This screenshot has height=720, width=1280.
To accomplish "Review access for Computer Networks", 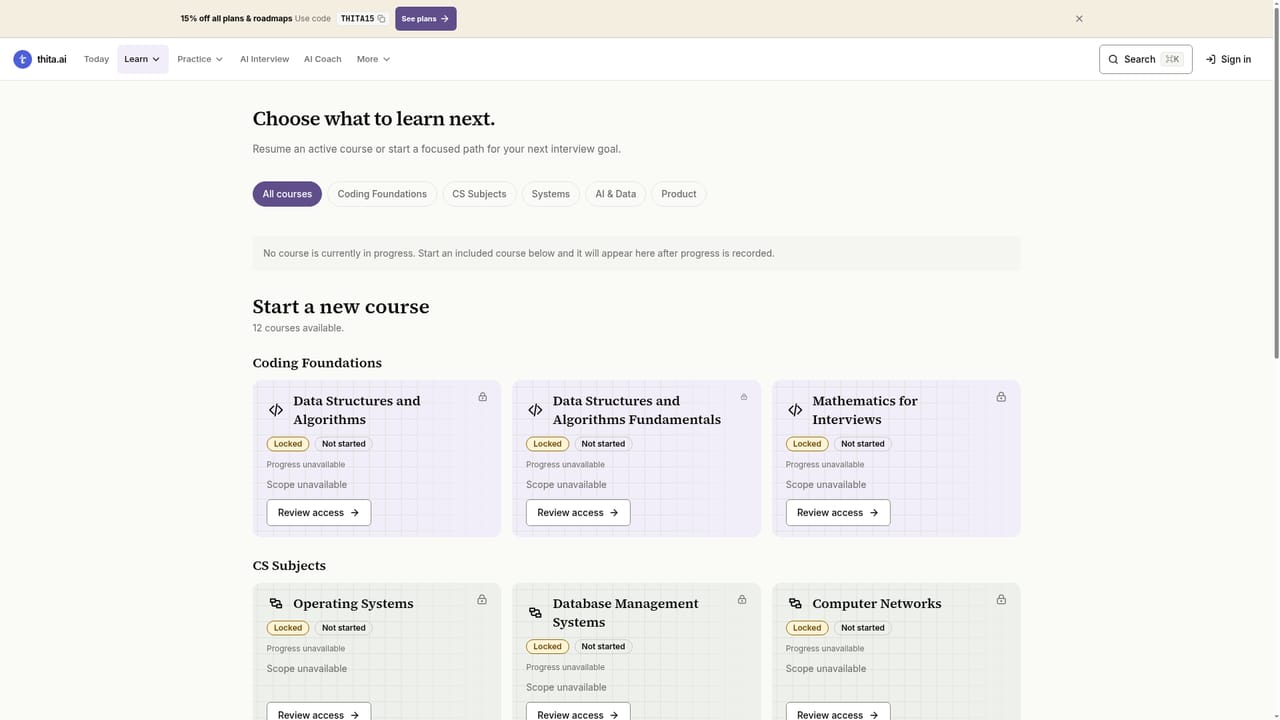I will (x=837, y=711).
